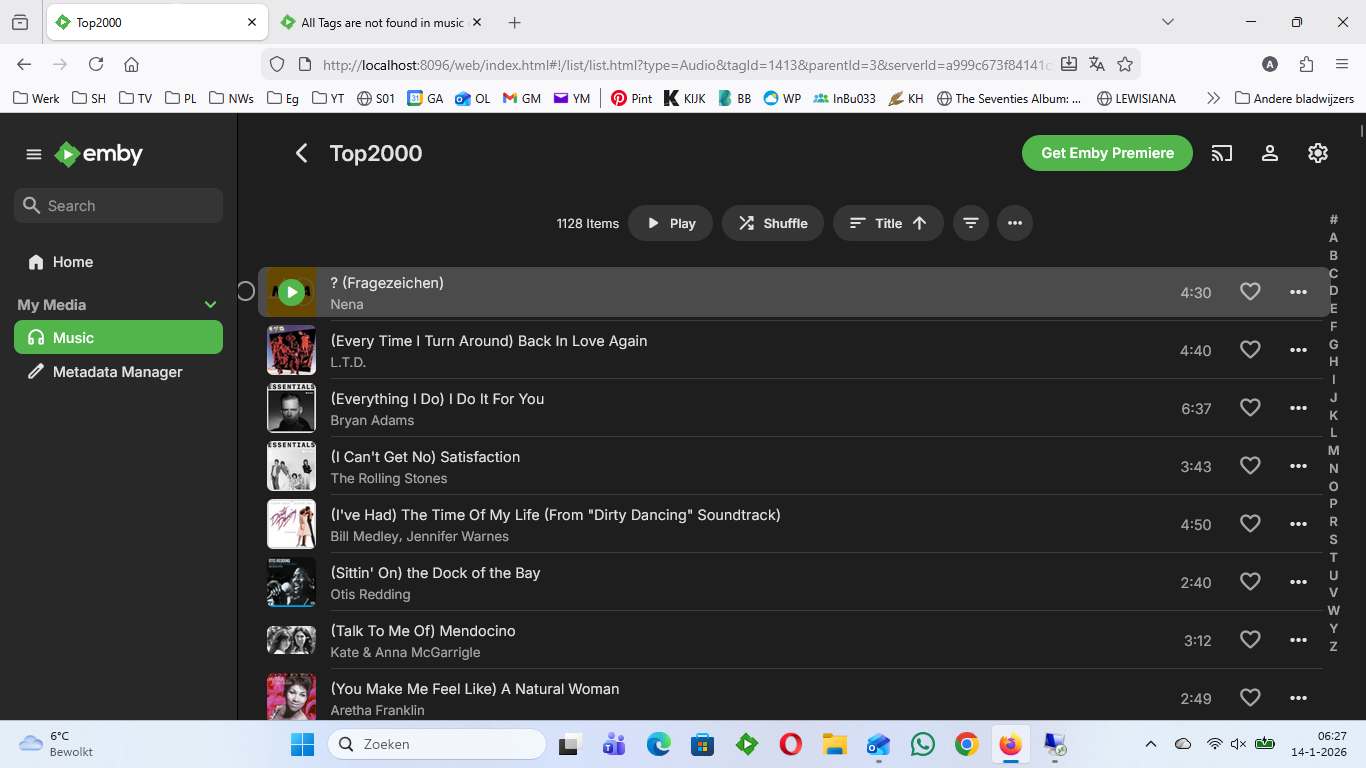The width and height of the screenshot is (1366, 768).
Task: Collapse the My Media section chevron
Action: (210, 305)
